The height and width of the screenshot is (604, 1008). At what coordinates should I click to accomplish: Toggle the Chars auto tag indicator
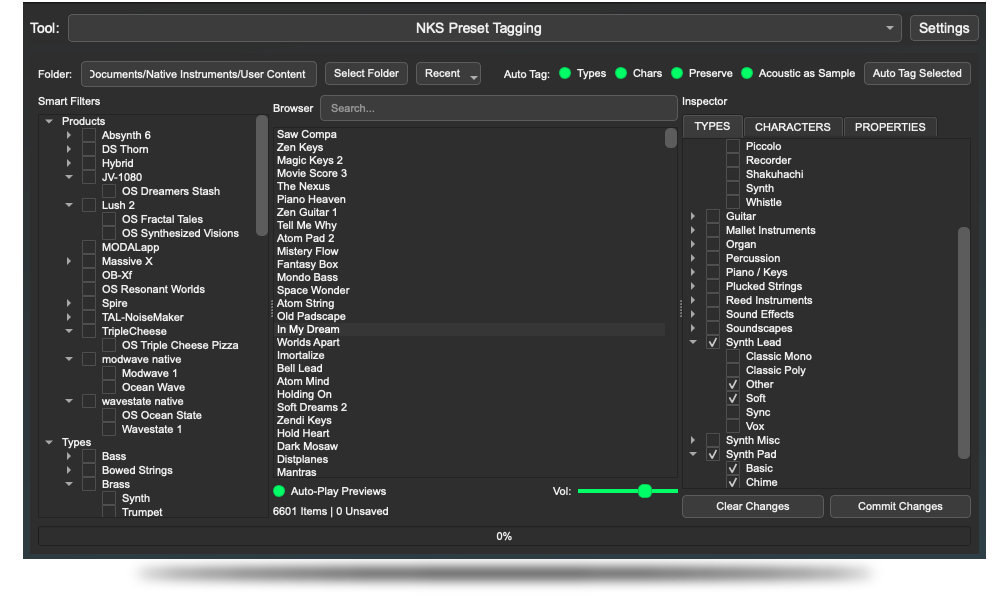tap(621, 73)
